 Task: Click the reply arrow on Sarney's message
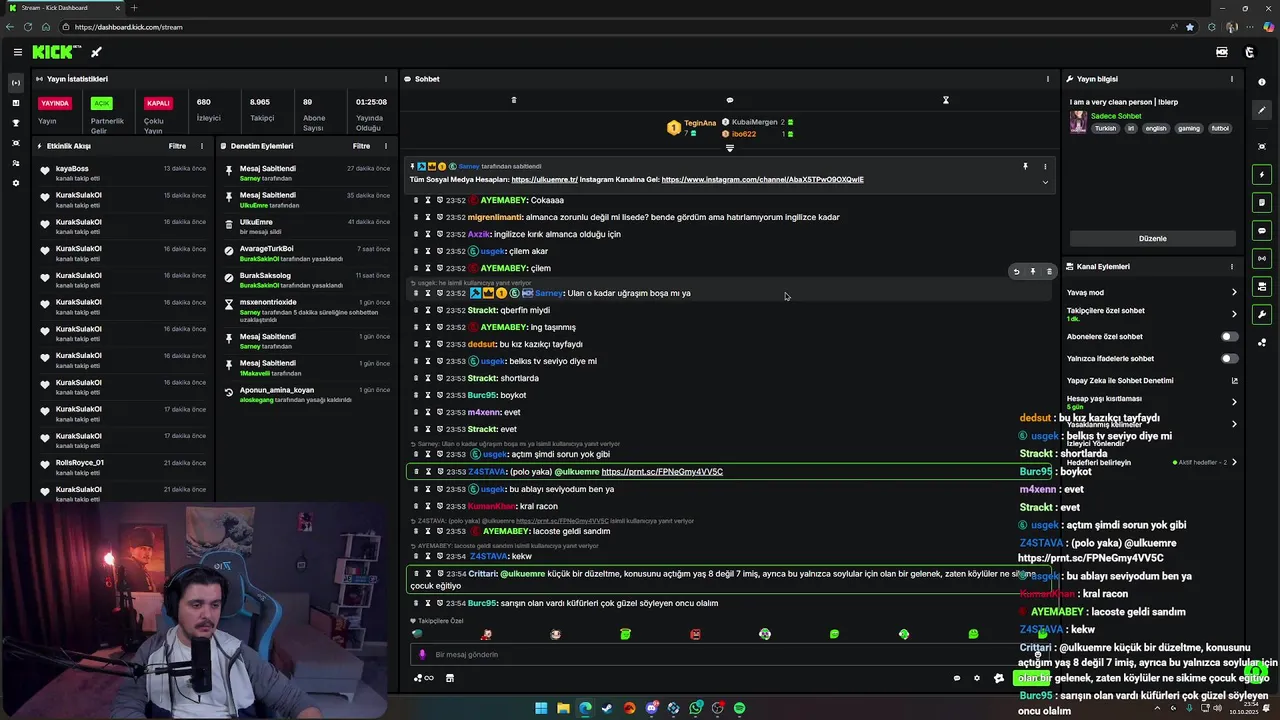tap(1017, 271)
